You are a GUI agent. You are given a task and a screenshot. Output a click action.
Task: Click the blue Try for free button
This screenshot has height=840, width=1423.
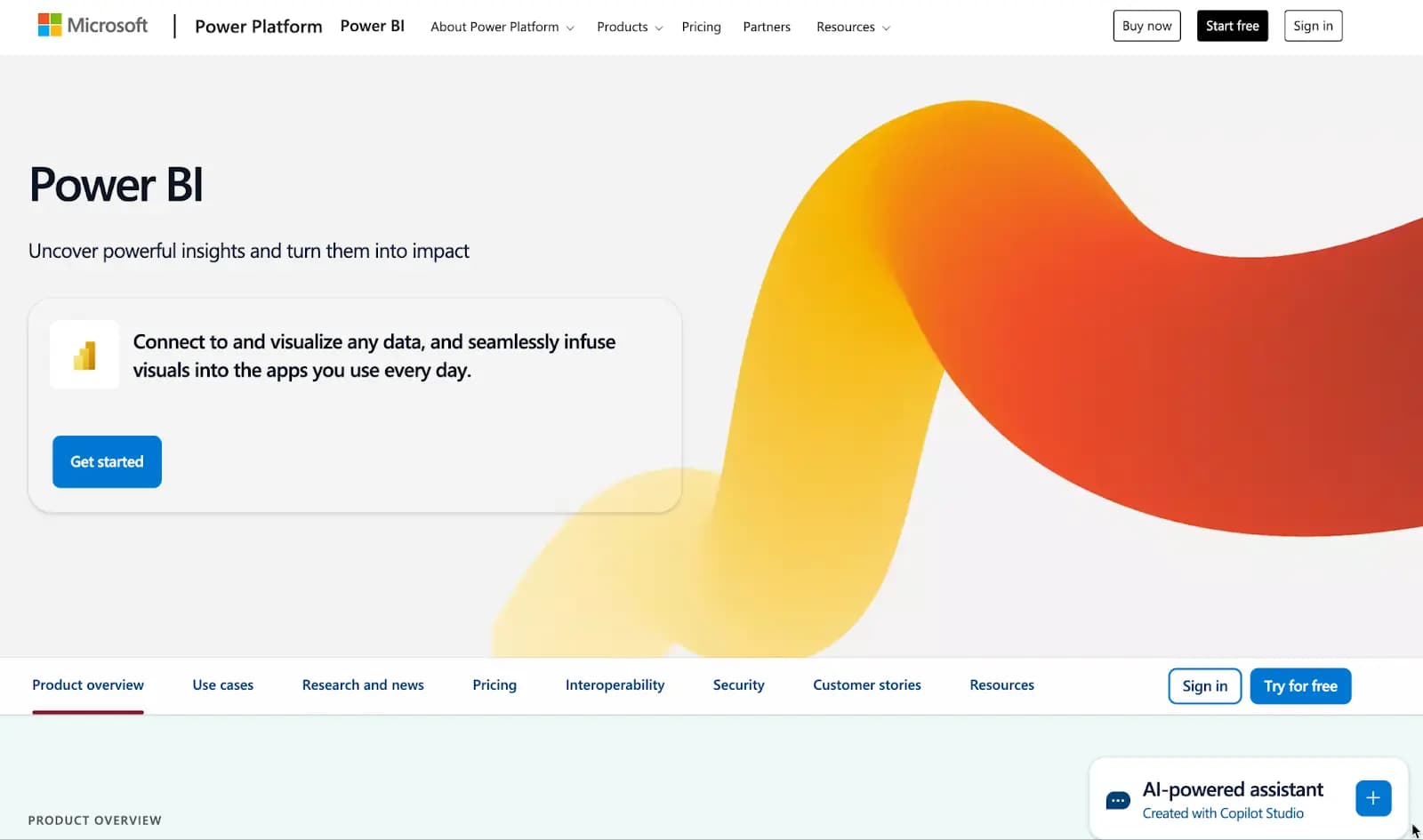(x=1300, y=686)
